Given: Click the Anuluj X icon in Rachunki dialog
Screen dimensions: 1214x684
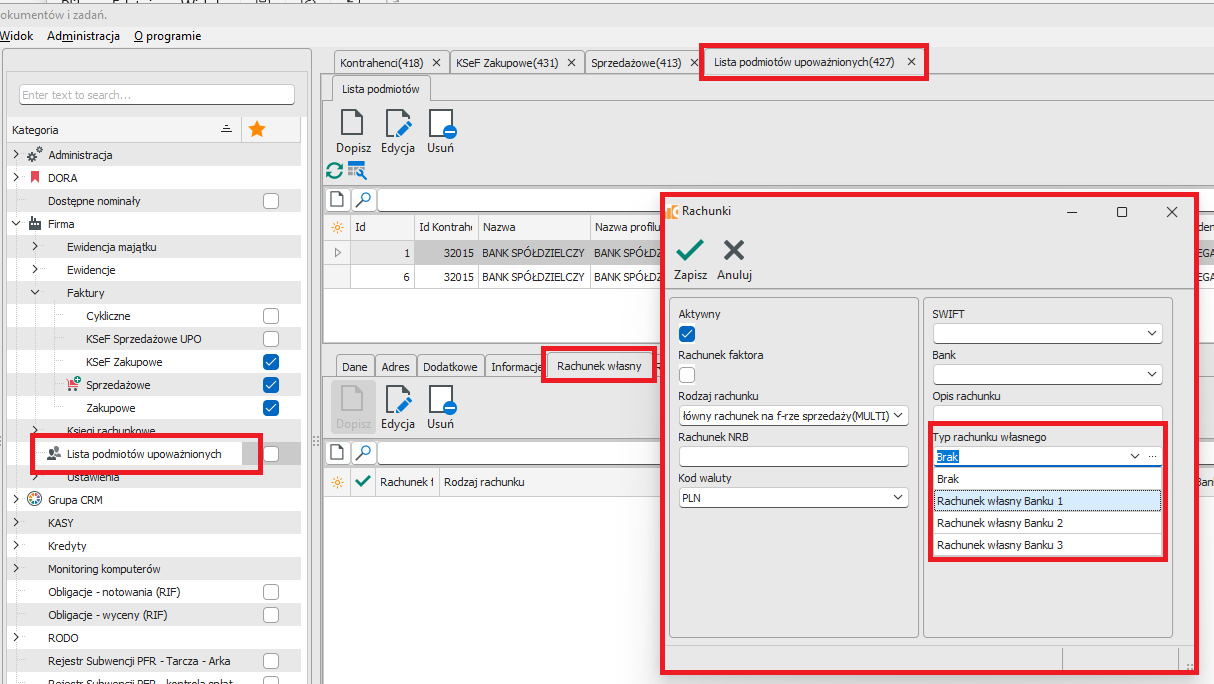Looking at the screenshot, I should 734,251.
